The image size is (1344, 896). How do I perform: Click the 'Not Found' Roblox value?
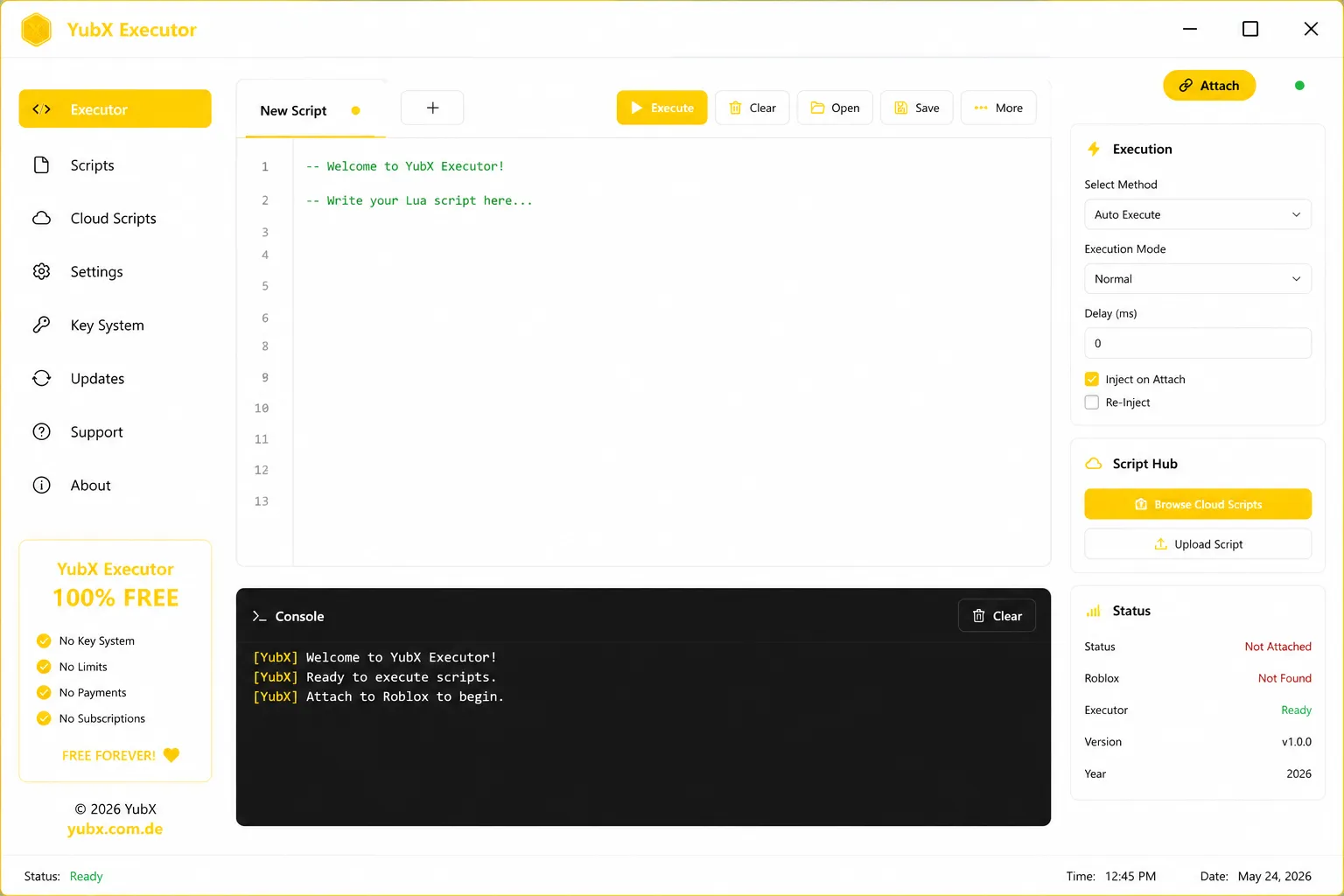[x=1284, y=678]
